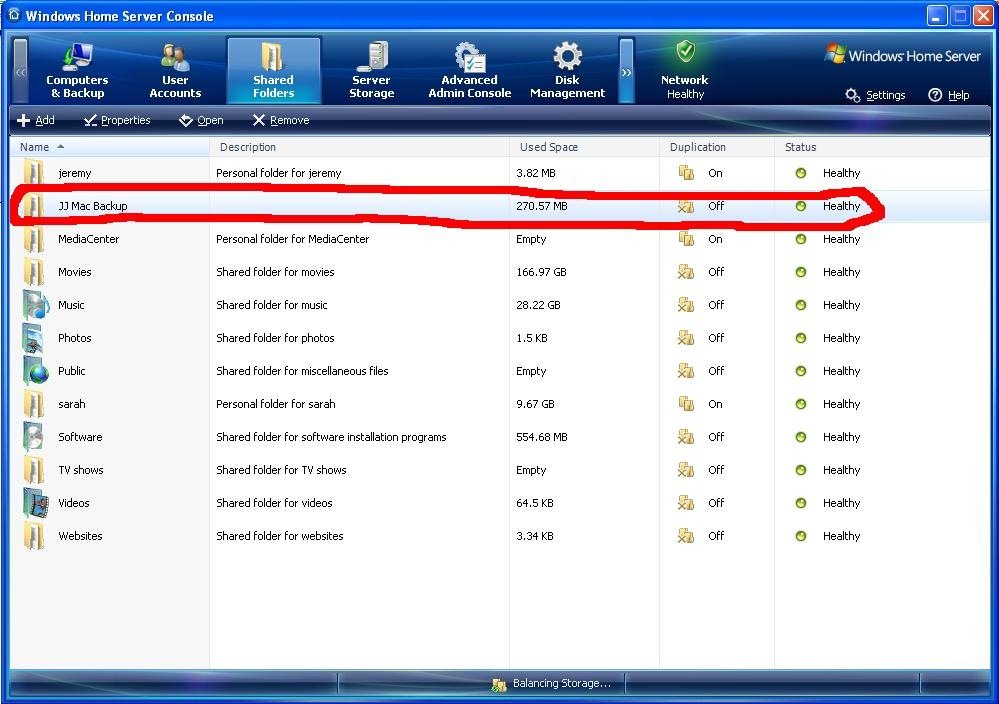999x704 pixels.
Task: Click the MediaCenter folder icon
Action: point(34,239)
